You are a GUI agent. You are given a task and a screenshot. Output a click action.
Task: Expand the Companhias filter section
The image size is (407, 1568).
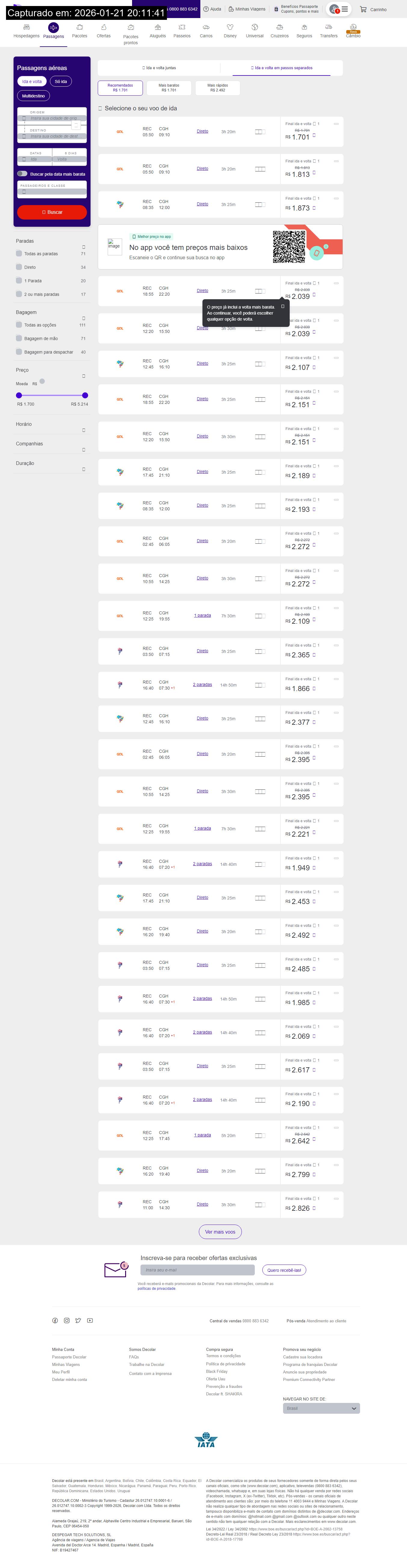tap(83, 450)
